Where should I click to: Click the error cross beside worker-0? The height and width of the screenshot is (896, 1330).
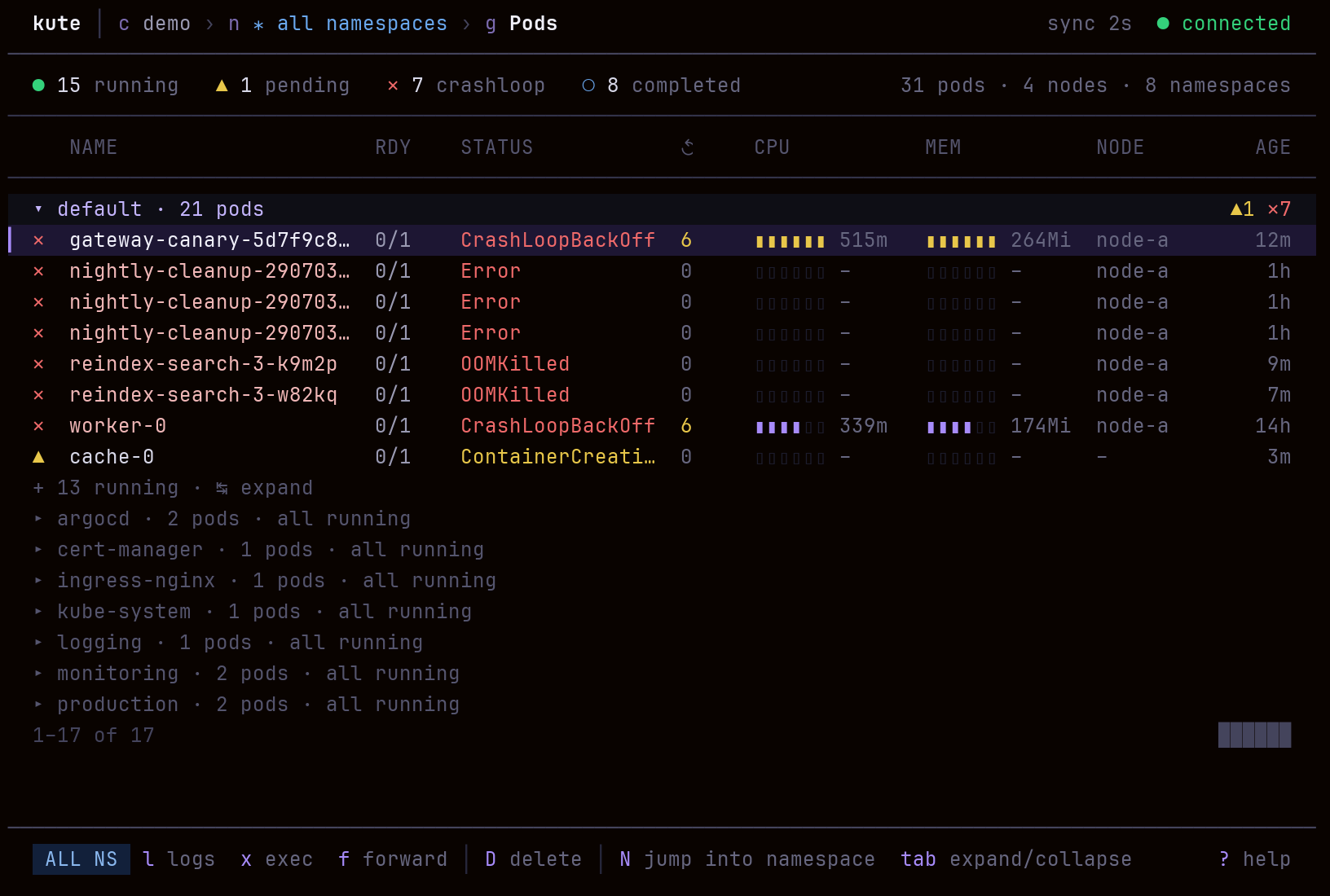point(38,426)
